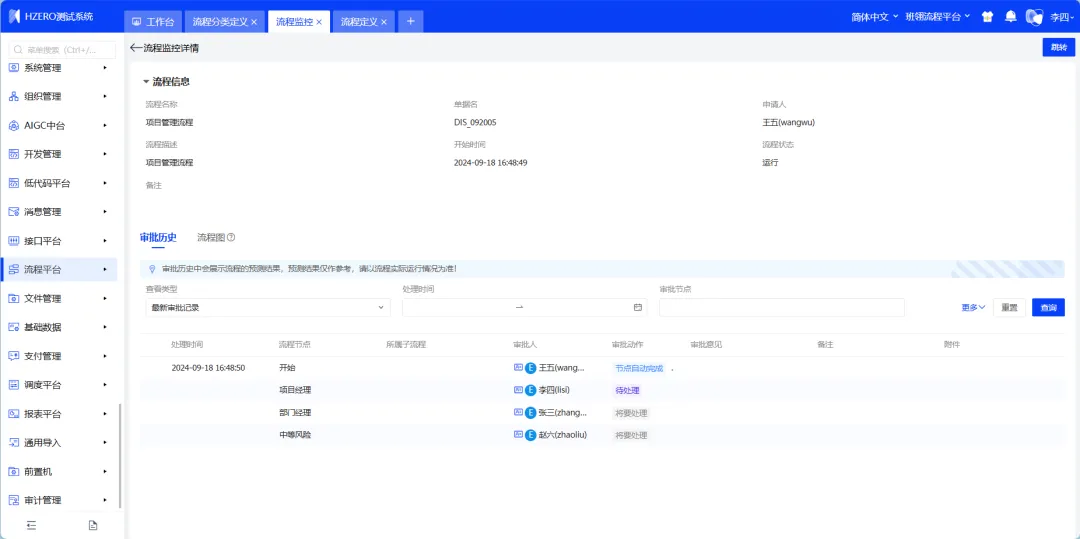
Task: Open the calendar icon in 处理时间 field
Action: pos(638,307)
